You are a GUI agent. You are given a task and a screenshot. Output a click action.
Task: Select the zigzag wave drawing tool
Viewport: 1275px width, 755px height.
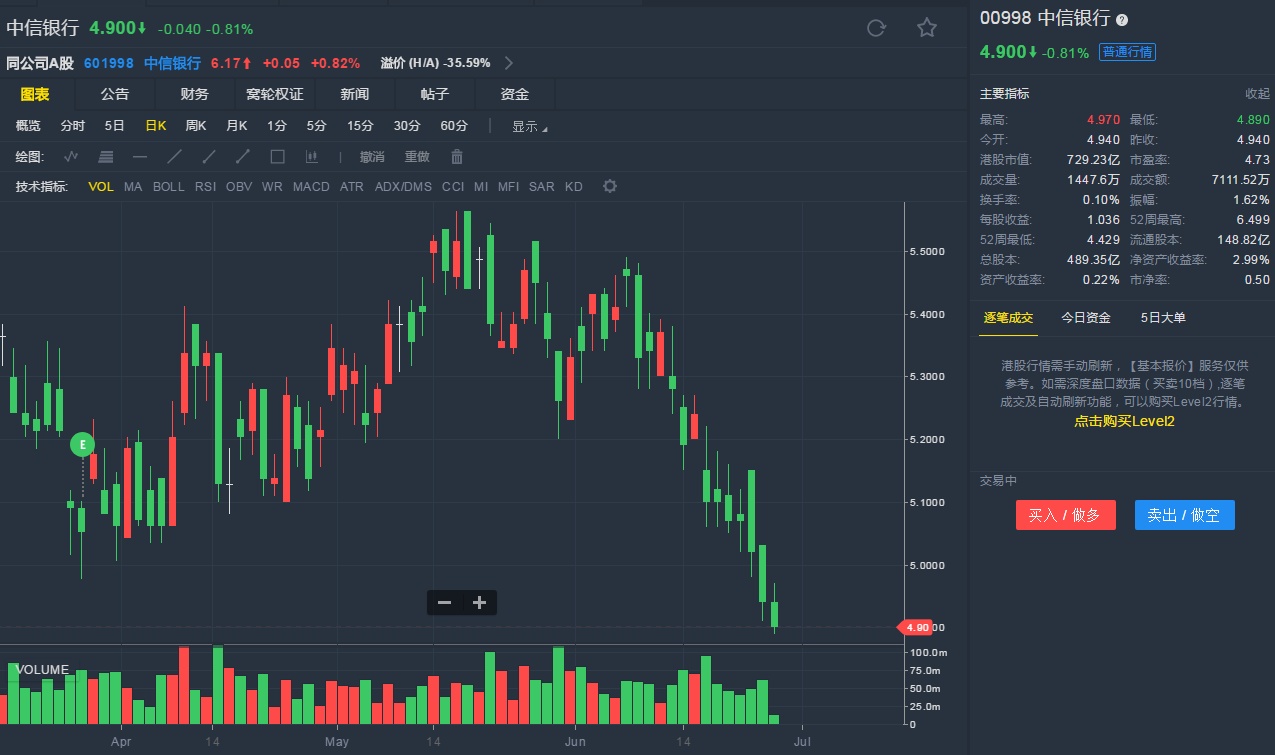71,156
